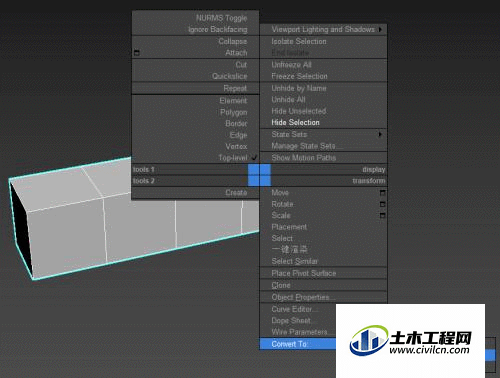Select the Move transform
The image size is (500, 378).
(280, 192)
